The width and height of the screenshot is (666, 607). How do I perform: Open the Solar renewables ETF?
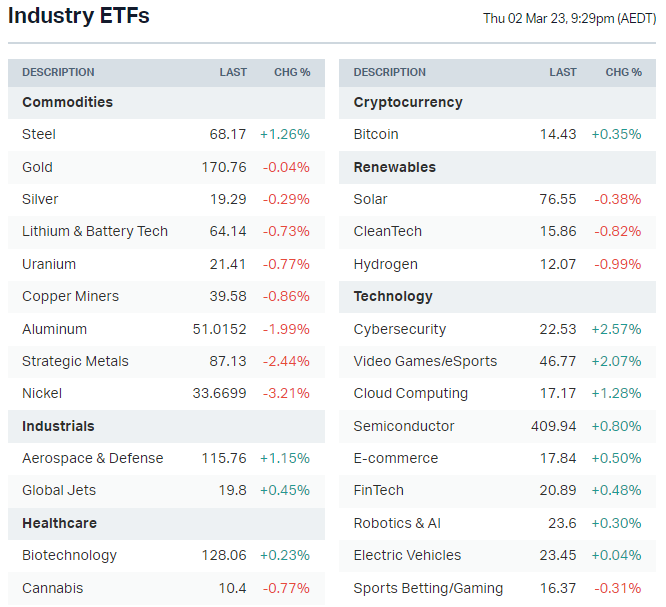tap(370, 199)
